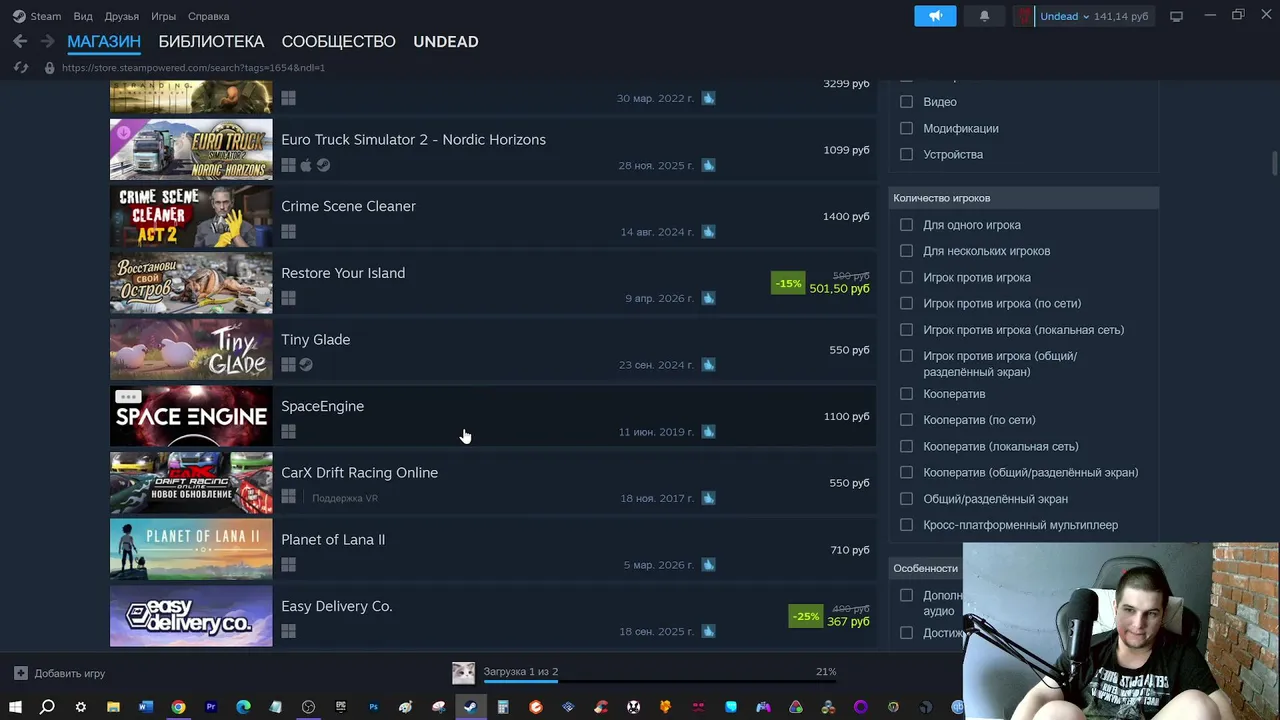Enable Кооператив (по сети) filter
The width and height of the screenshot is (1280, 720).
point(906,420)
